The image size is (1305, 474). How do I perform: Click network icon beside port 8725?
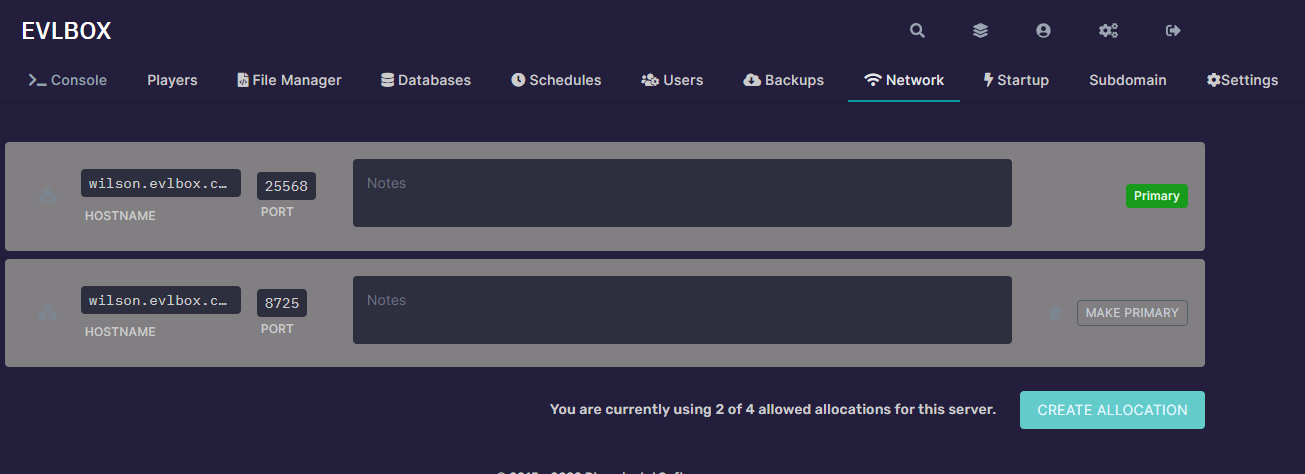[47, 313]
